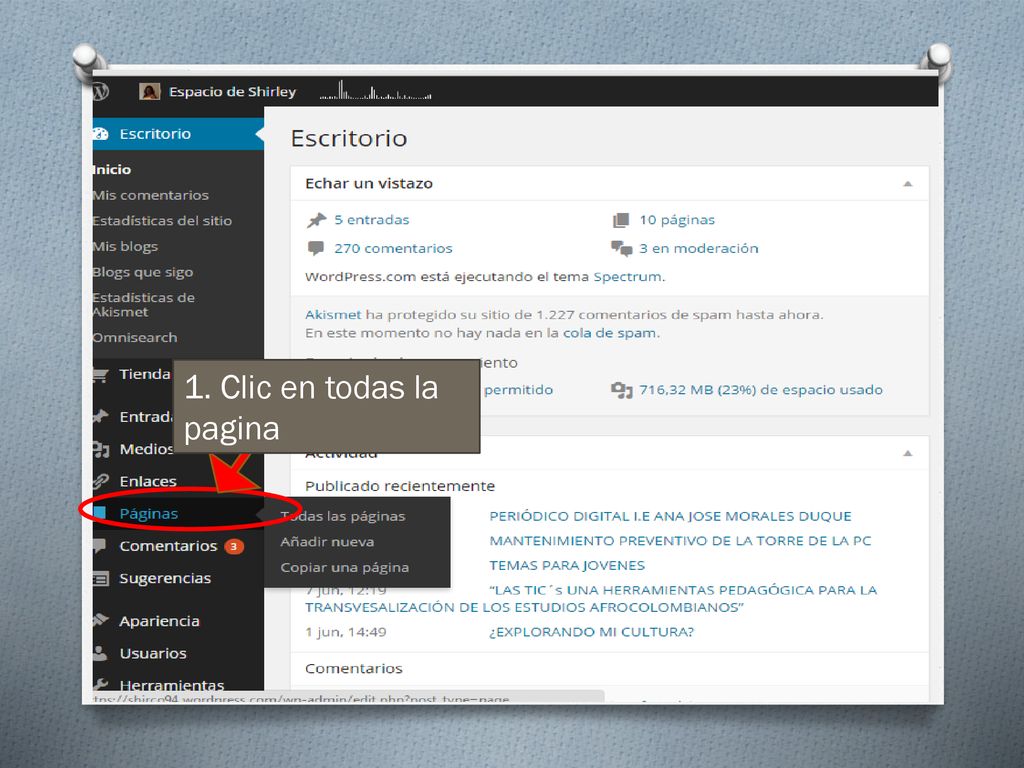Click the media icon beside espacio usado
1024x768 pixels.
622,391
